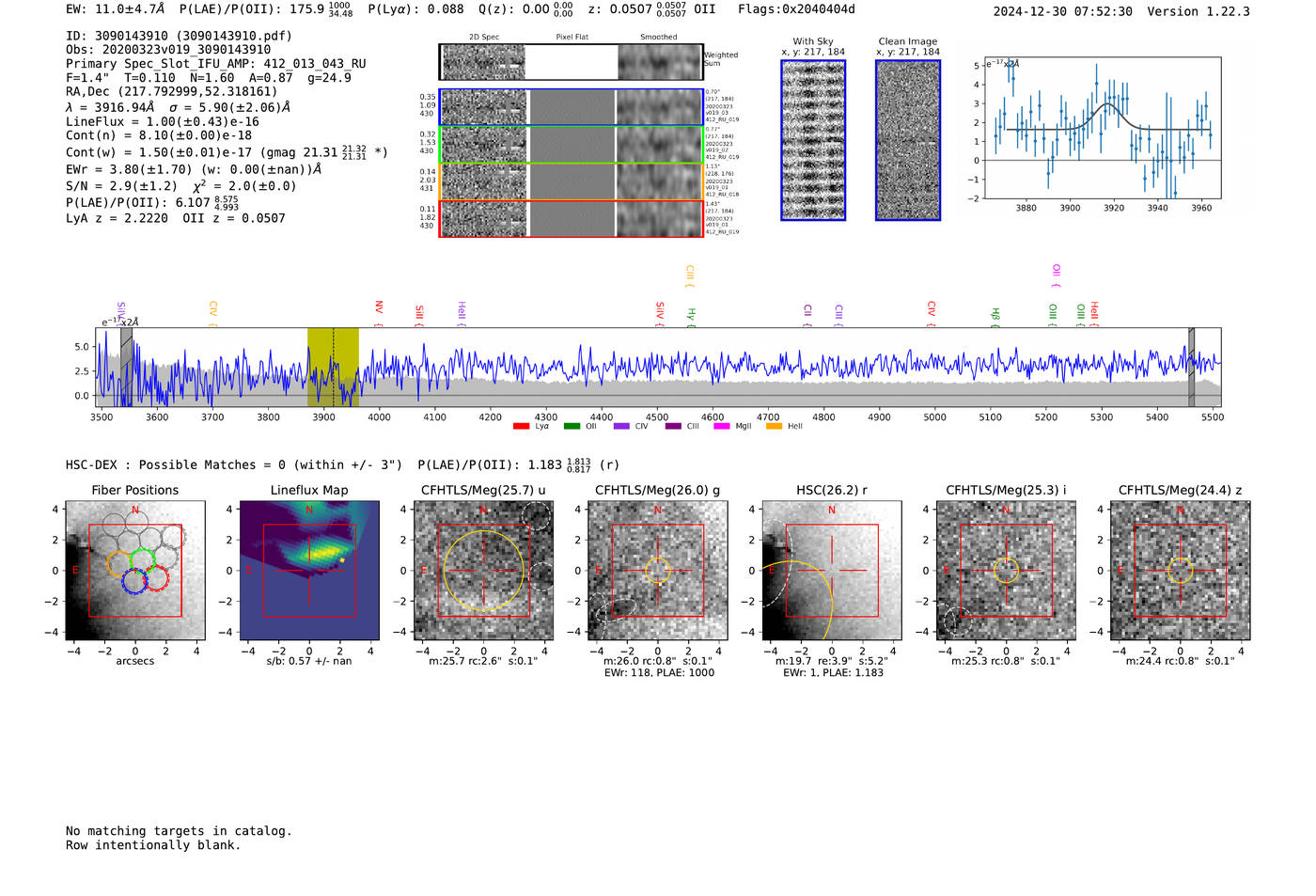Click the orange fiber circle in Fiber Positions
Screen dimensions: 1316x896
(119, 564)
